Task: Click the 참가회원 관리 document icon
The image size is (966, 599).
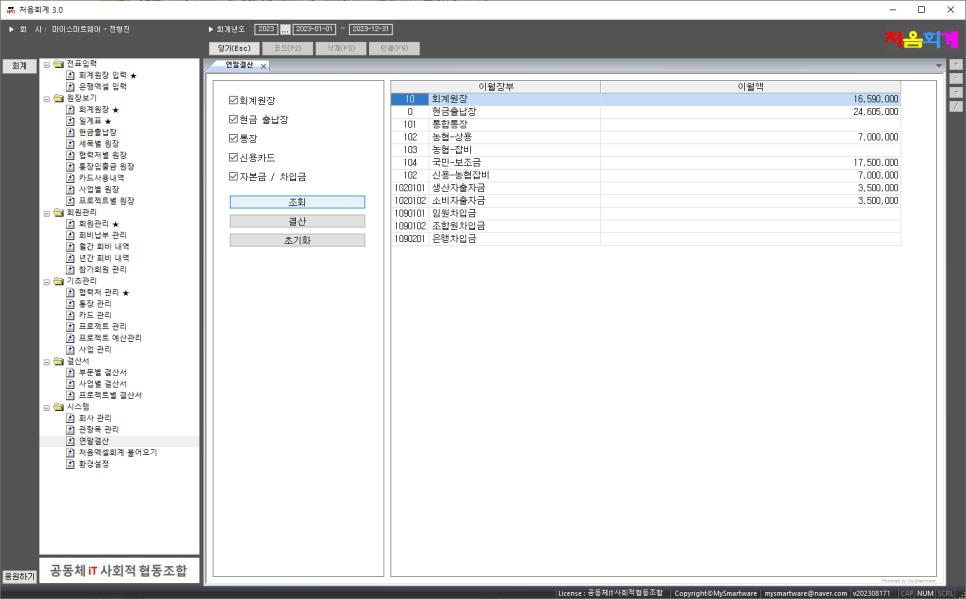Action: point(70,269)
